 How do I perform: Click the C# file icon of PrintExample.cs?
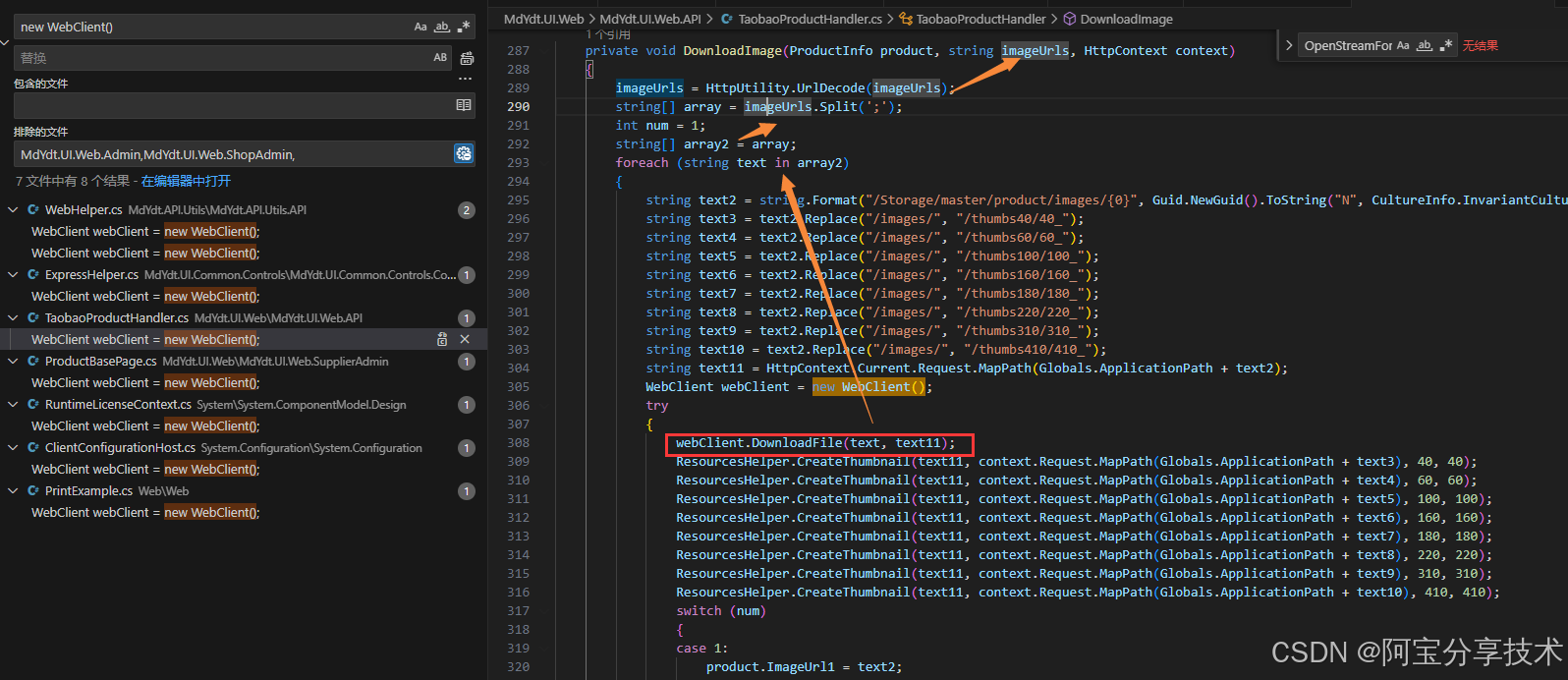(33, 490)
